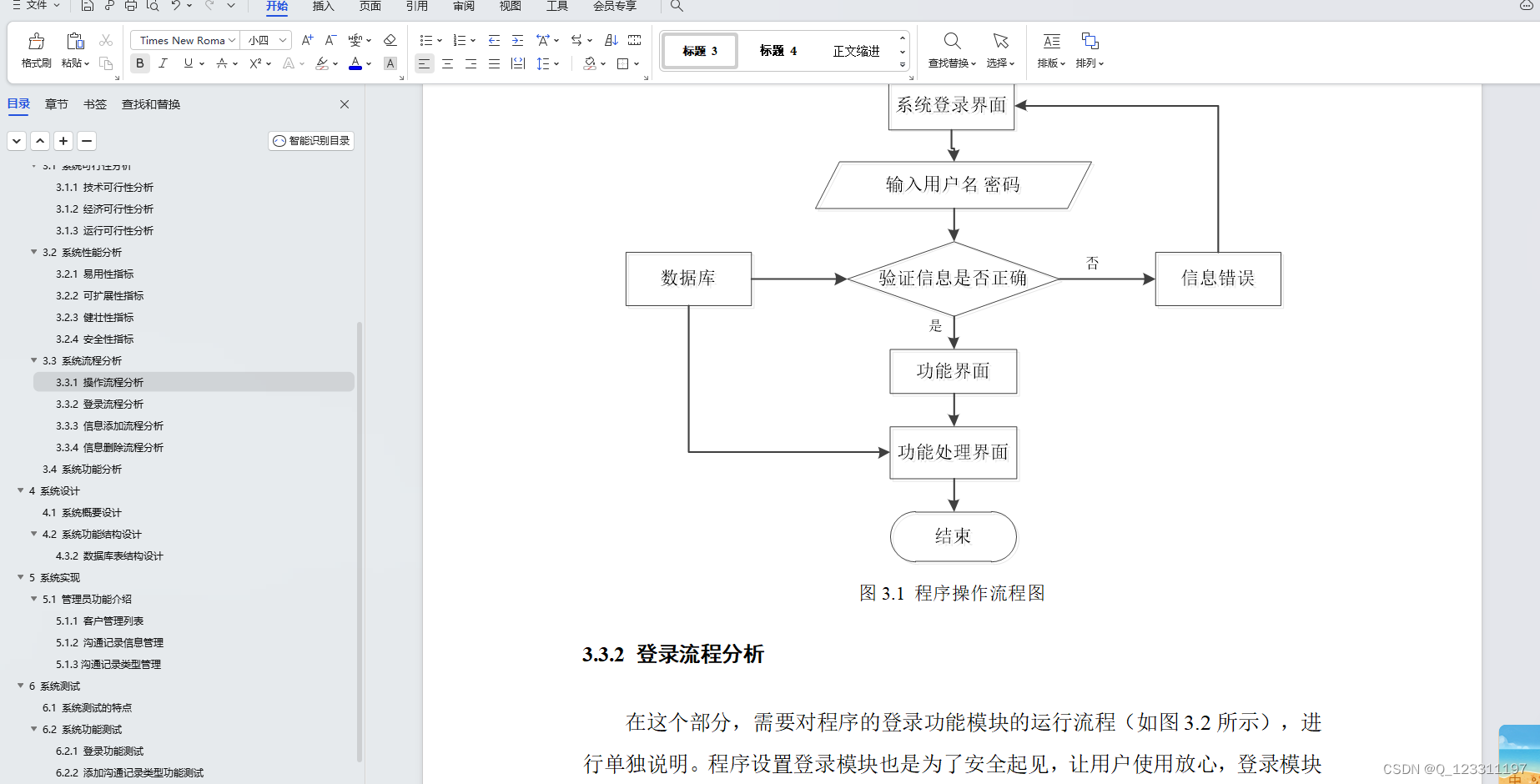Click the Select (选择) cursor icon
The width and height of the screenshot is (1540, 784).
click(x=1000, y=41)
